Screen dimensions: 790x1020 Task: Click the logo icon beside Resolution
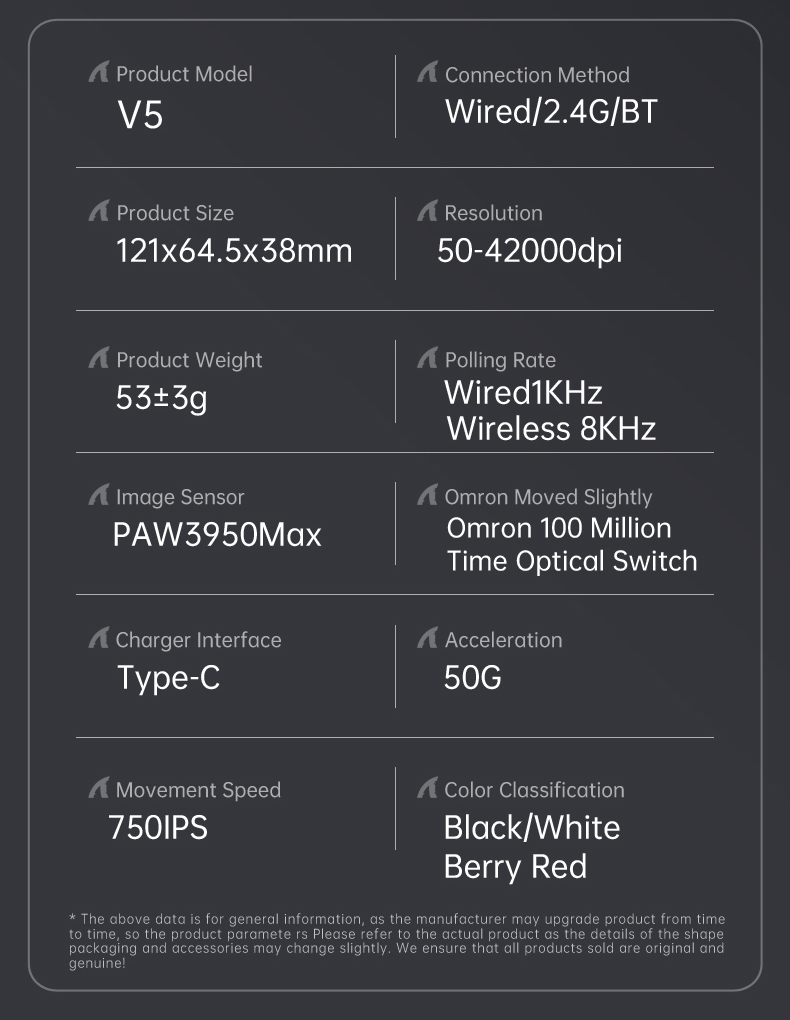[x=428, y=212]
